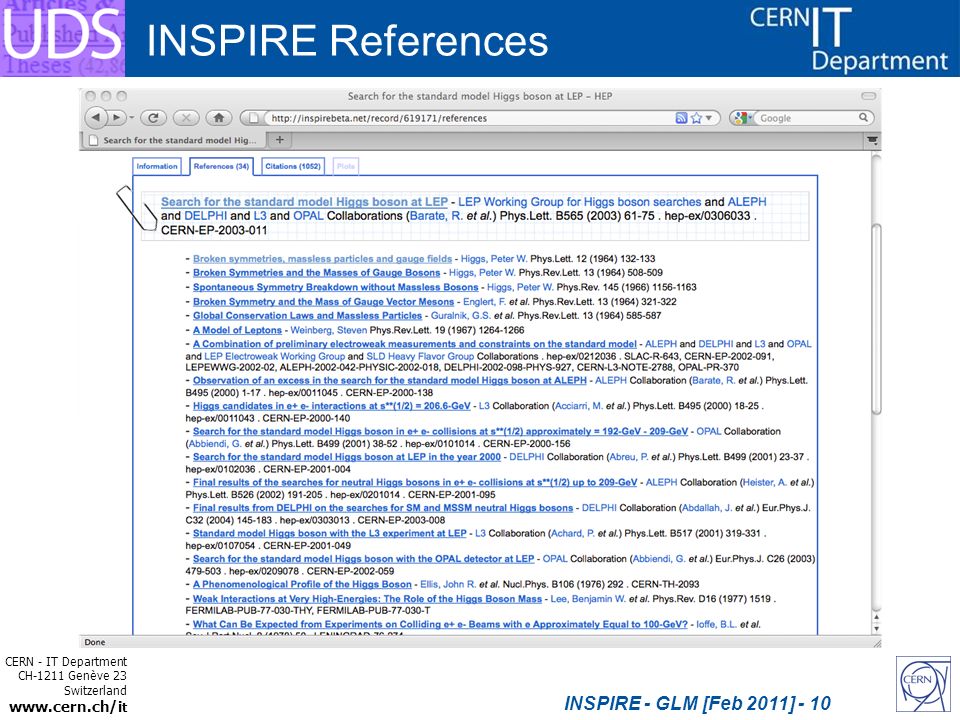Open a new tab with plus button

pyautogui.click(x=280, y=140)
